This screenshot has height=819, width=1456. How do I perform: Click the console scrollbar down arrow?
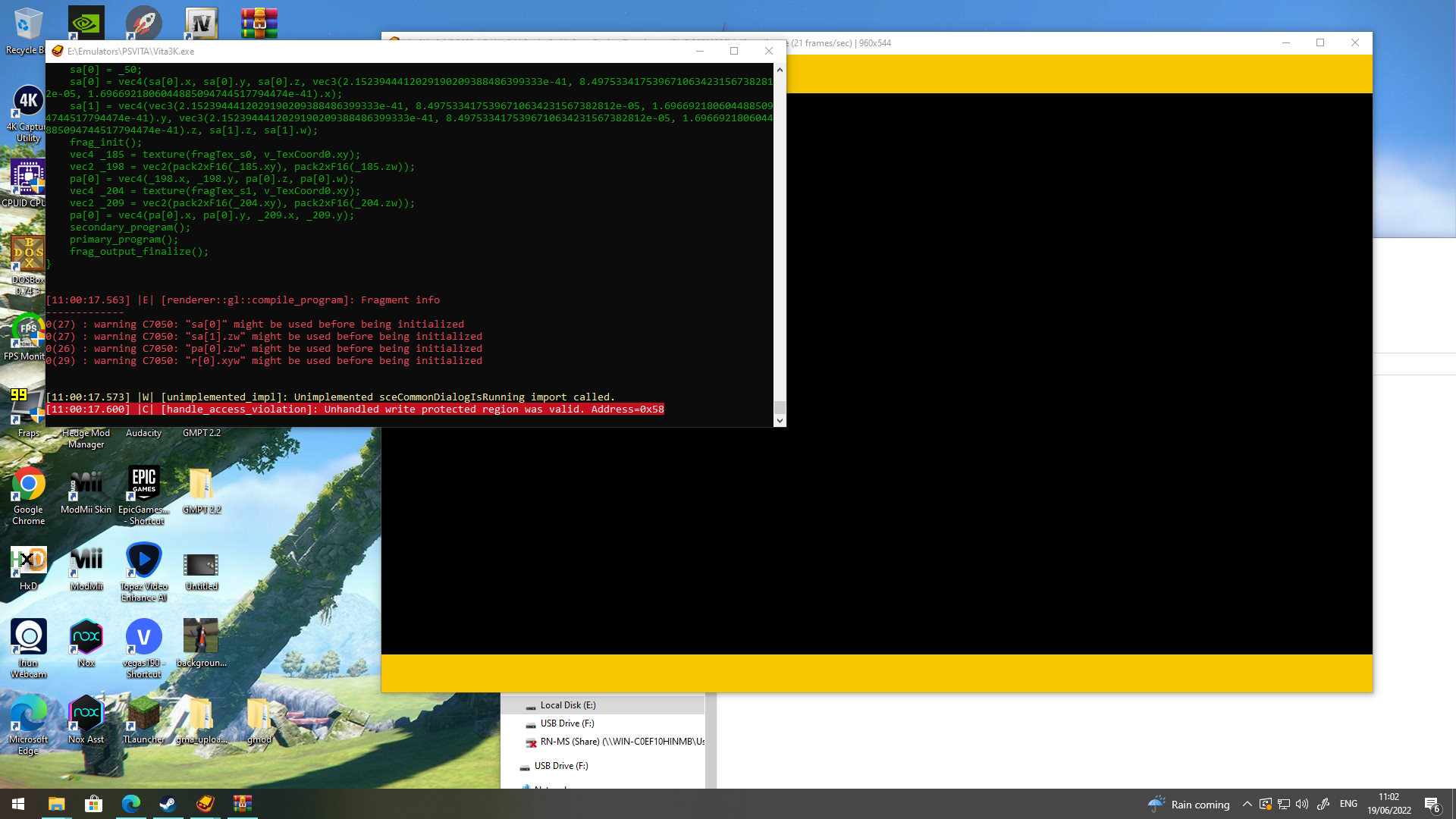pos(780,420)
